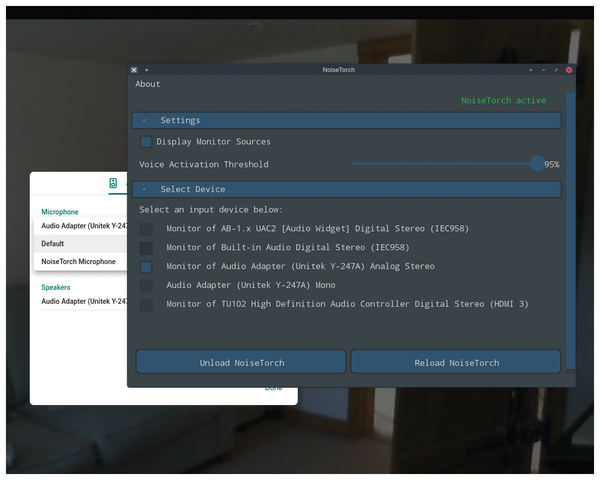Viewport: 600px width, 480px height.
Task: Select Audio Adapter (Unitek Y-247A) Mono checkbox
Action: 146,285
